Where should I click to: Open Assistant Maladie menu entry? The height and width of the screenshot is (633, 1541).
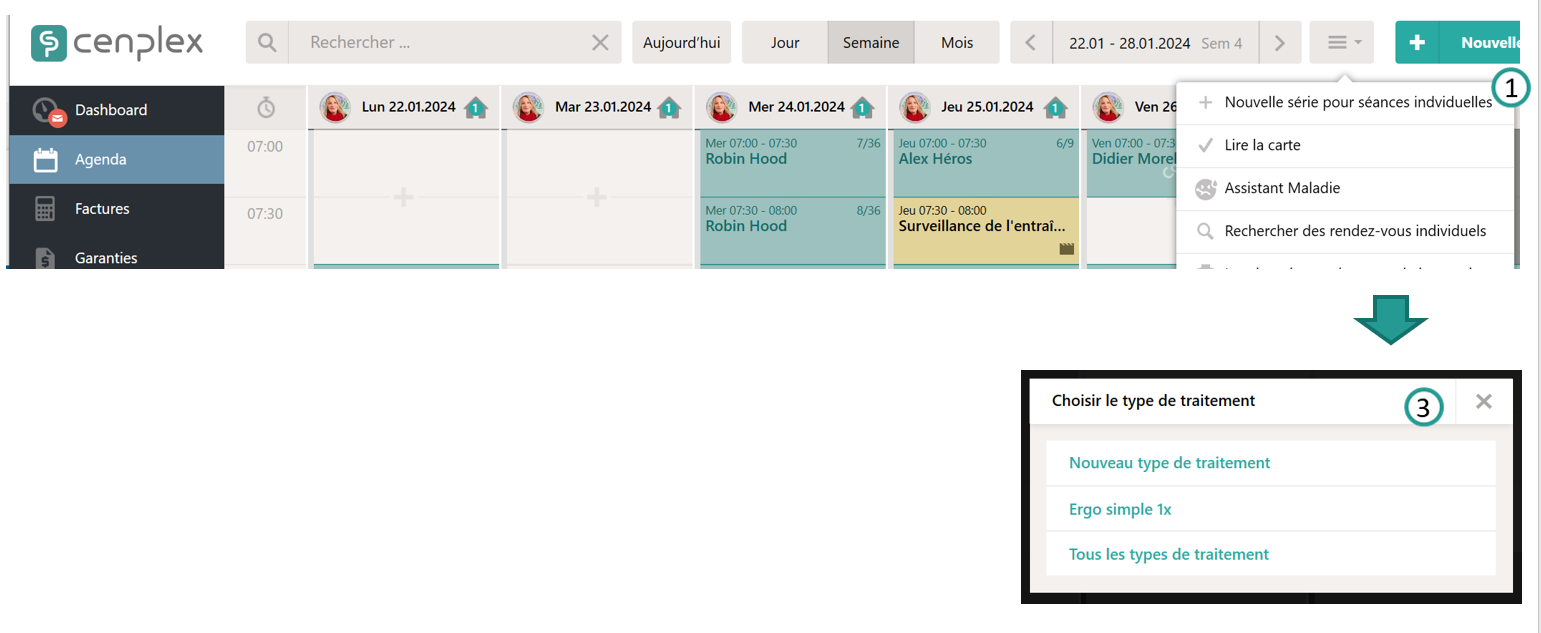[x=1282, y=188]
